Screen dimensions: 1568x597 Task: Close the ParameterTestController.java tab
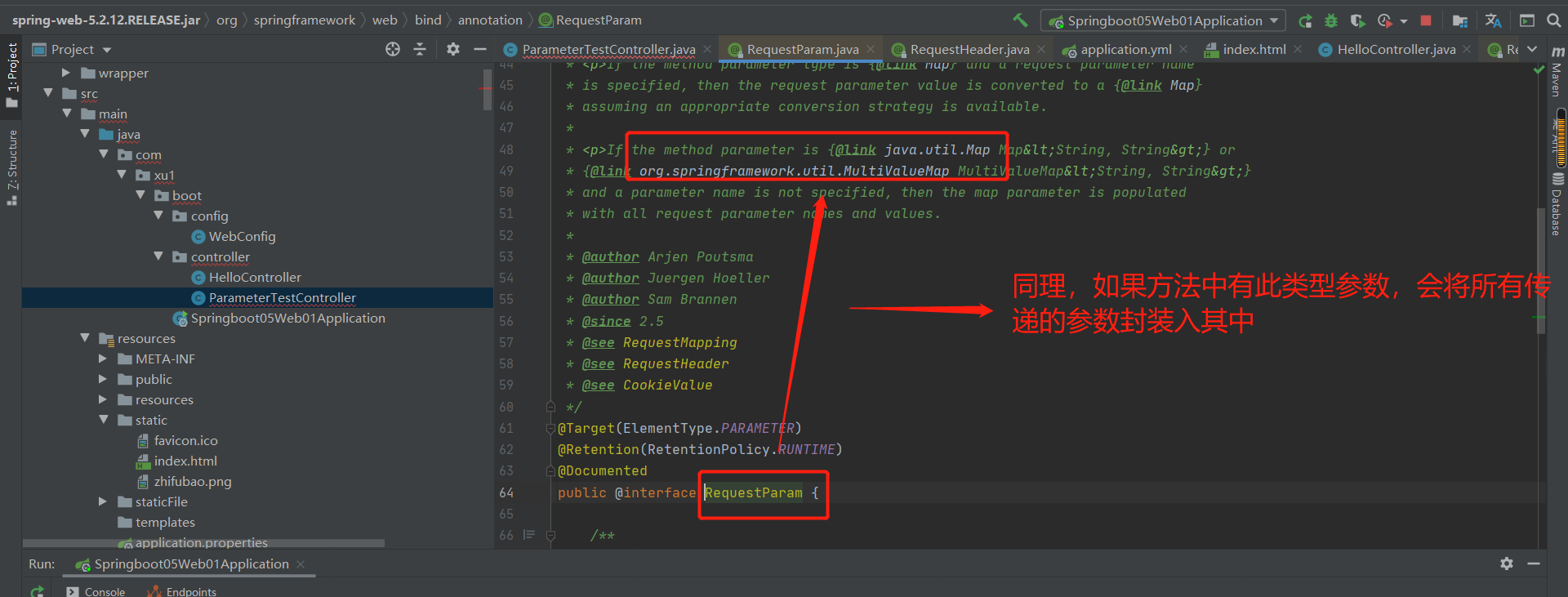click(707, 49)
